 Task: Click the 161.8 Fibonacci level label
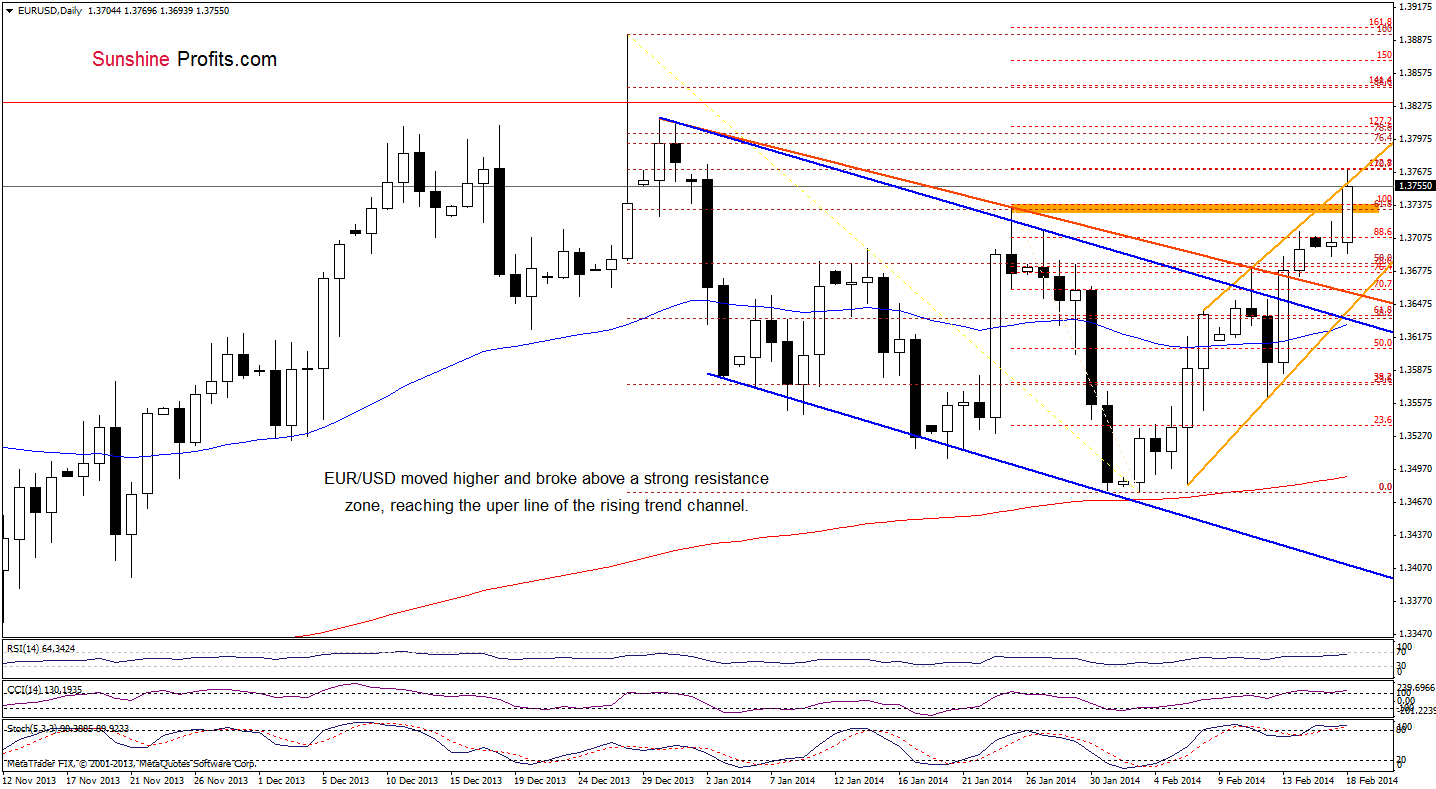pos(1380,21)
